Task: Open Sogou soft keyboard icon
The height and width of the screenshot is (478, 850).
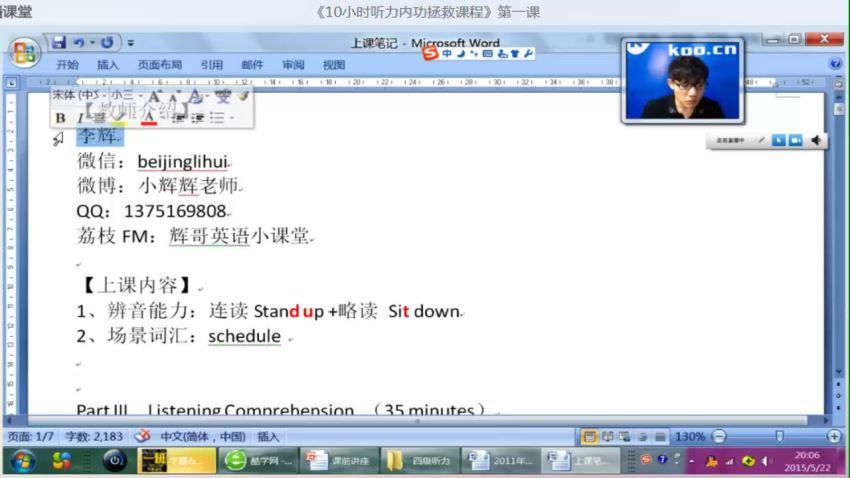Action: tap(487, 53)
